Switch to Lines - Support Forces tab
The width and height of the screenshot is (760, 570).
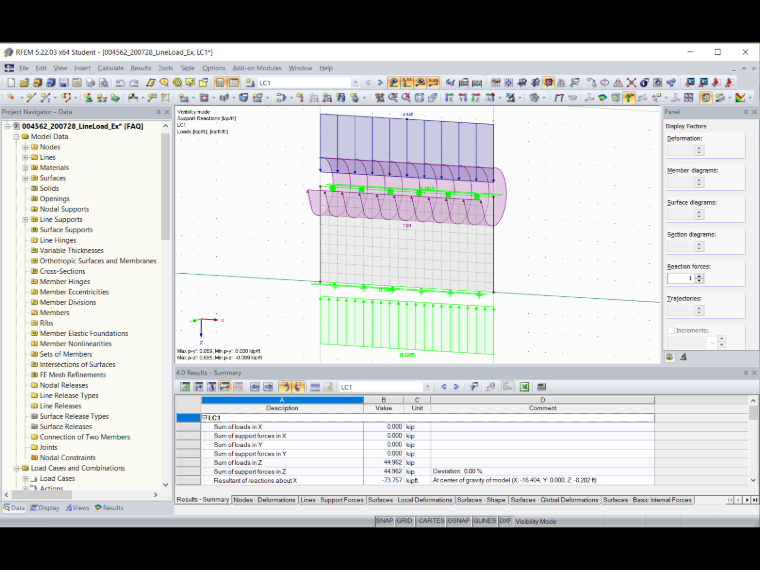point(332,500)
